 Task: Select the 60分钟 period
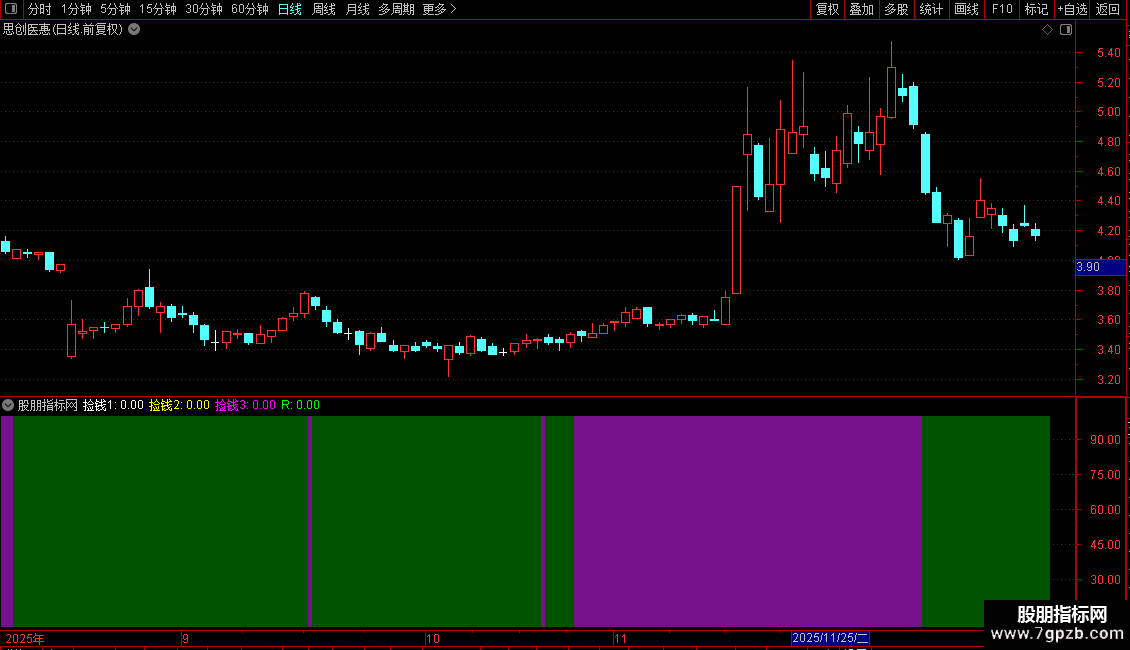[250, 9]
